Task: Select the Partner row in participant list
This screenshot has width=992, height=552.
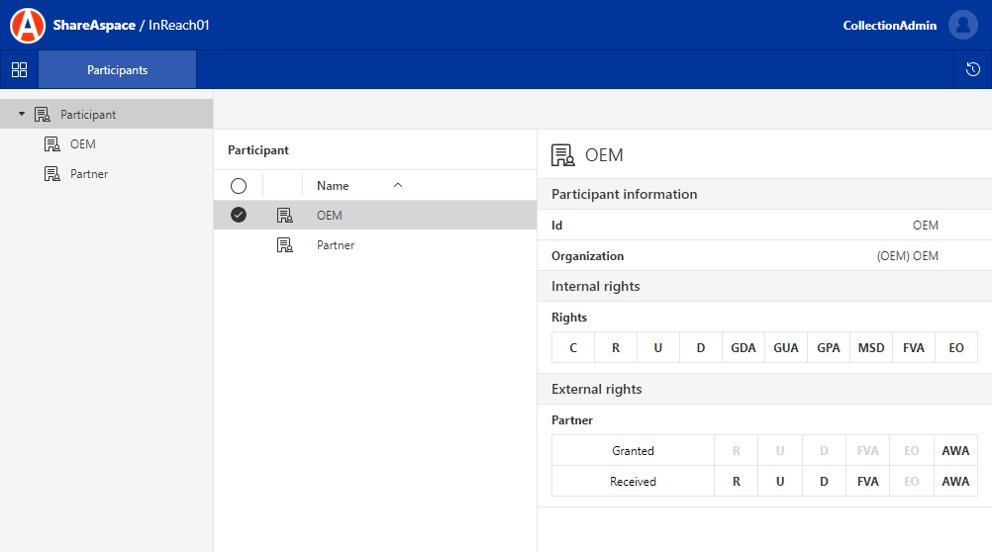Action: [336, 245]
